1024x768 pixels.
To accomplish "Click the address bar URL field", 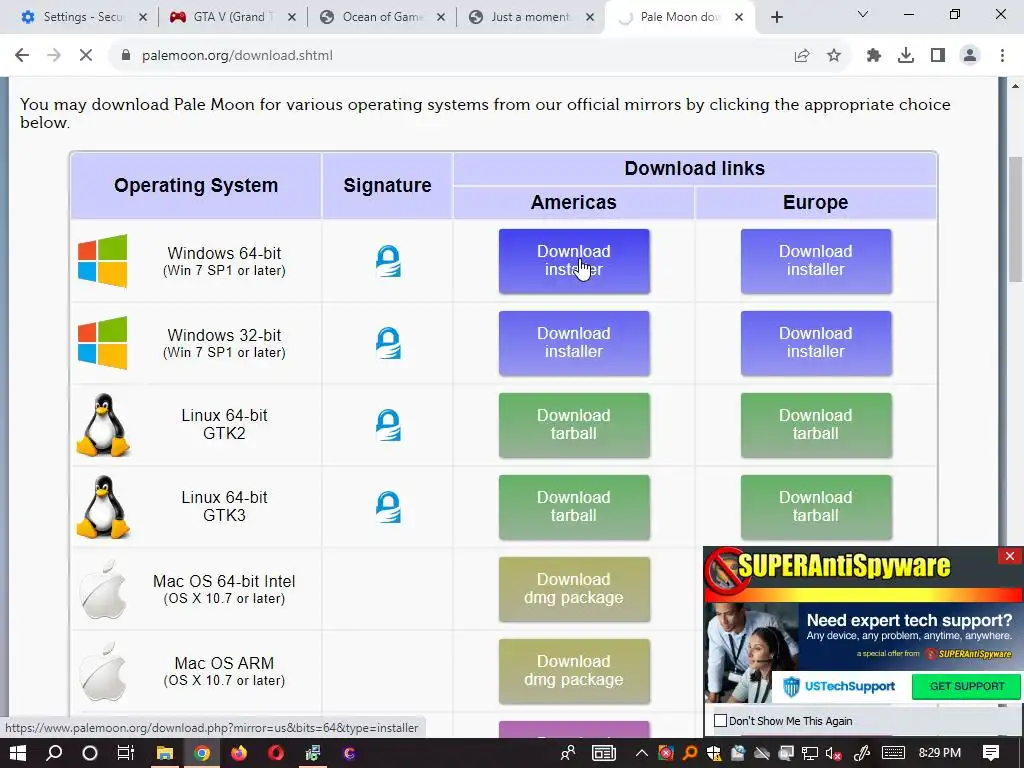I will 451,56.
